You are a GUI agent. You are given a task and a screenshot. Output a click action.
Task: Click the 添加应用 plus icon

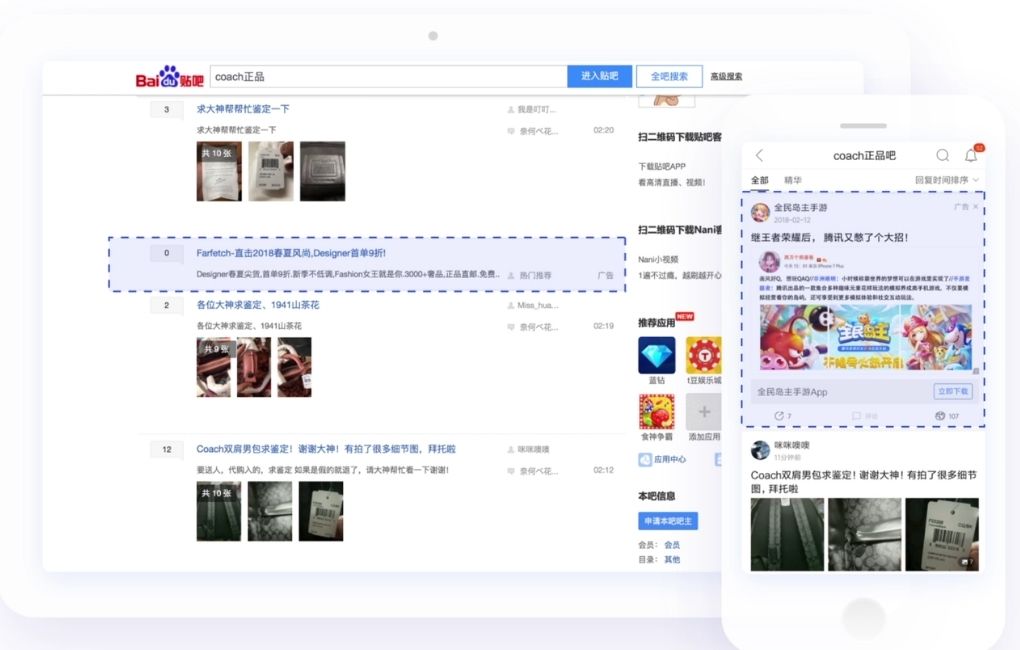click(x=705, y=411)
